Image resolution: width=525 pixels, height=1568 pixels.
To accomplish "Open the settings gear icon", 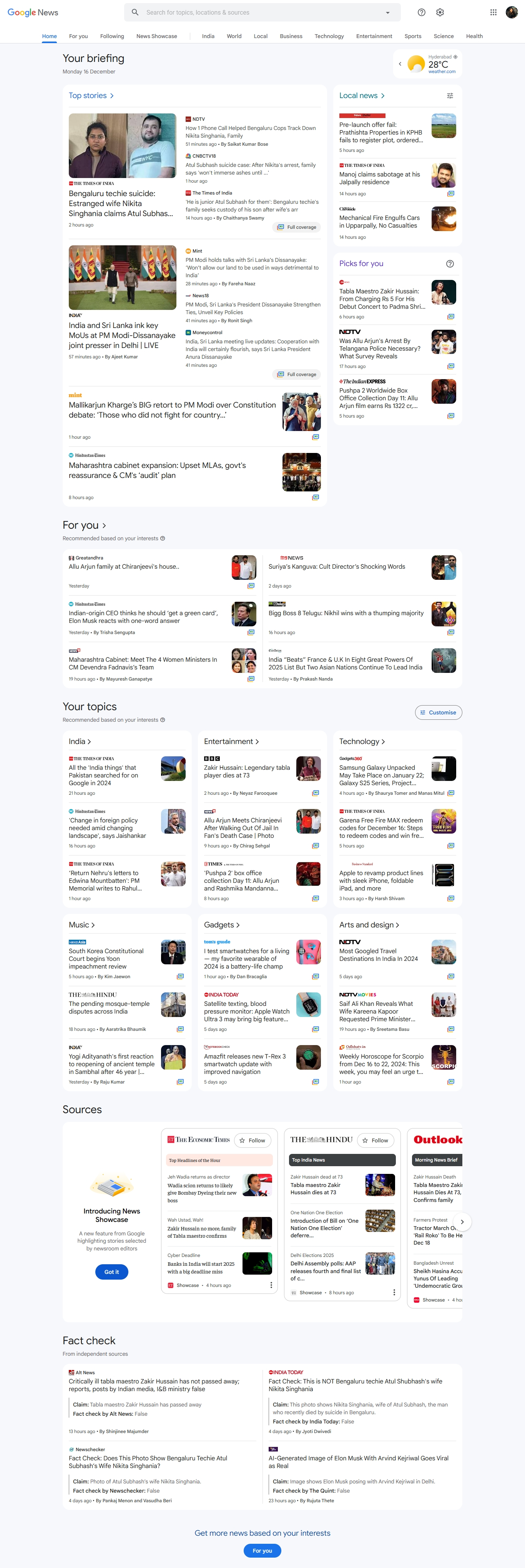I will (x=440, y=12).
